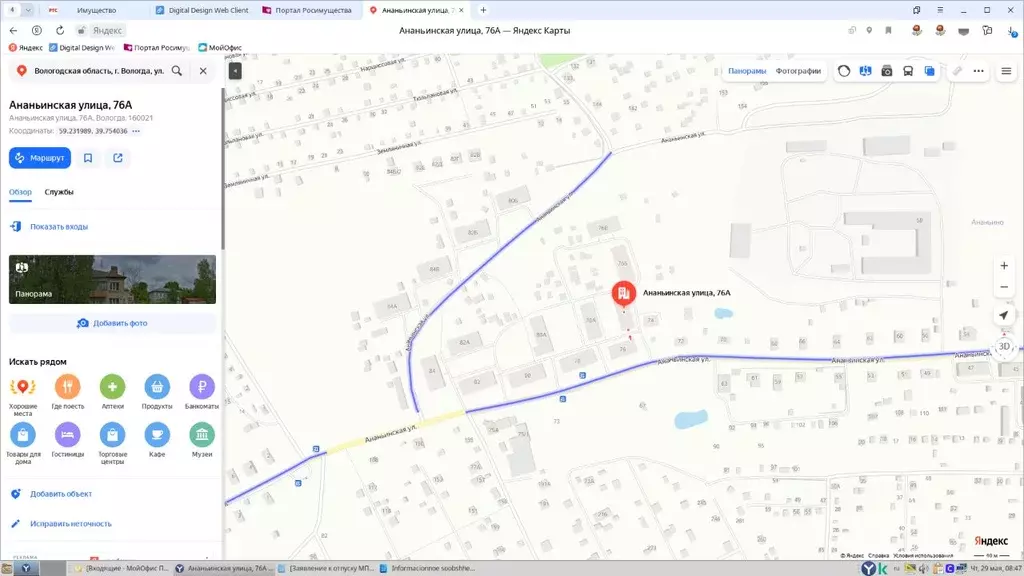This screenshot has height=576, width=1024.
Task: Search nearby Аптеки
Action: click(x=112, y=392)
